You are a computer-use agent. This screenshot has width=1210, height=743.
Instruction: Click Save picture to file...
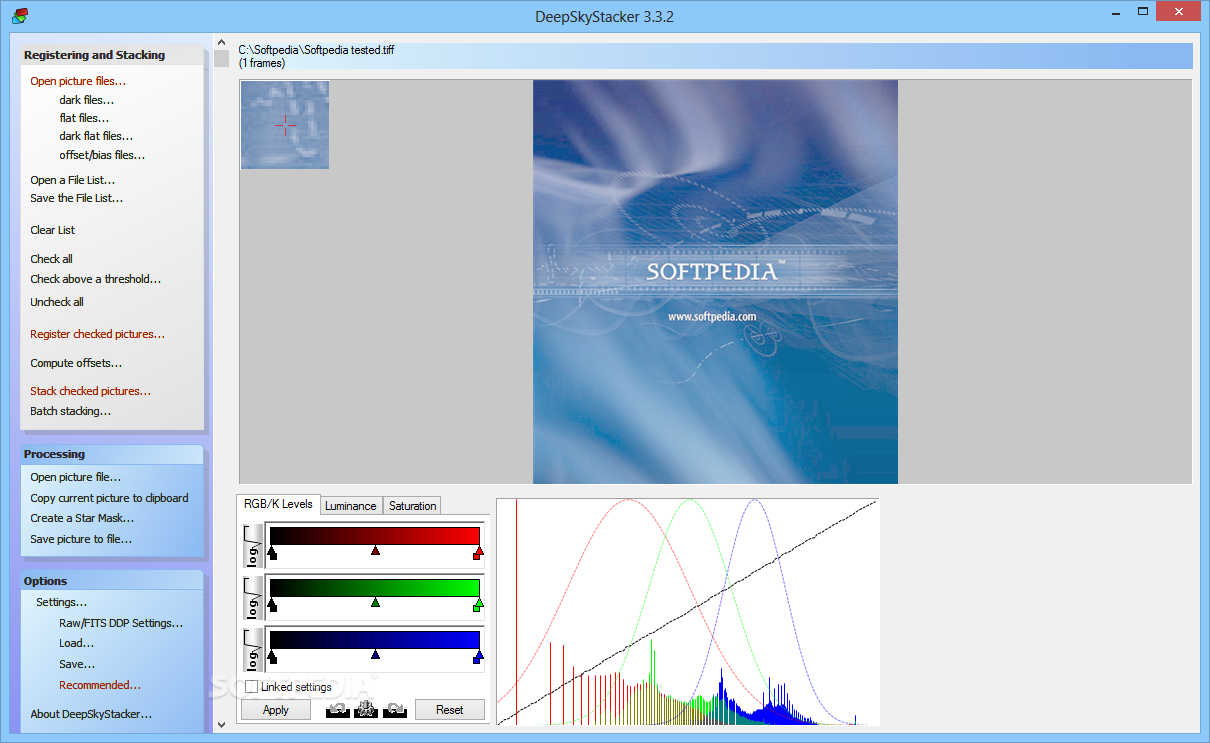(81, 539)
